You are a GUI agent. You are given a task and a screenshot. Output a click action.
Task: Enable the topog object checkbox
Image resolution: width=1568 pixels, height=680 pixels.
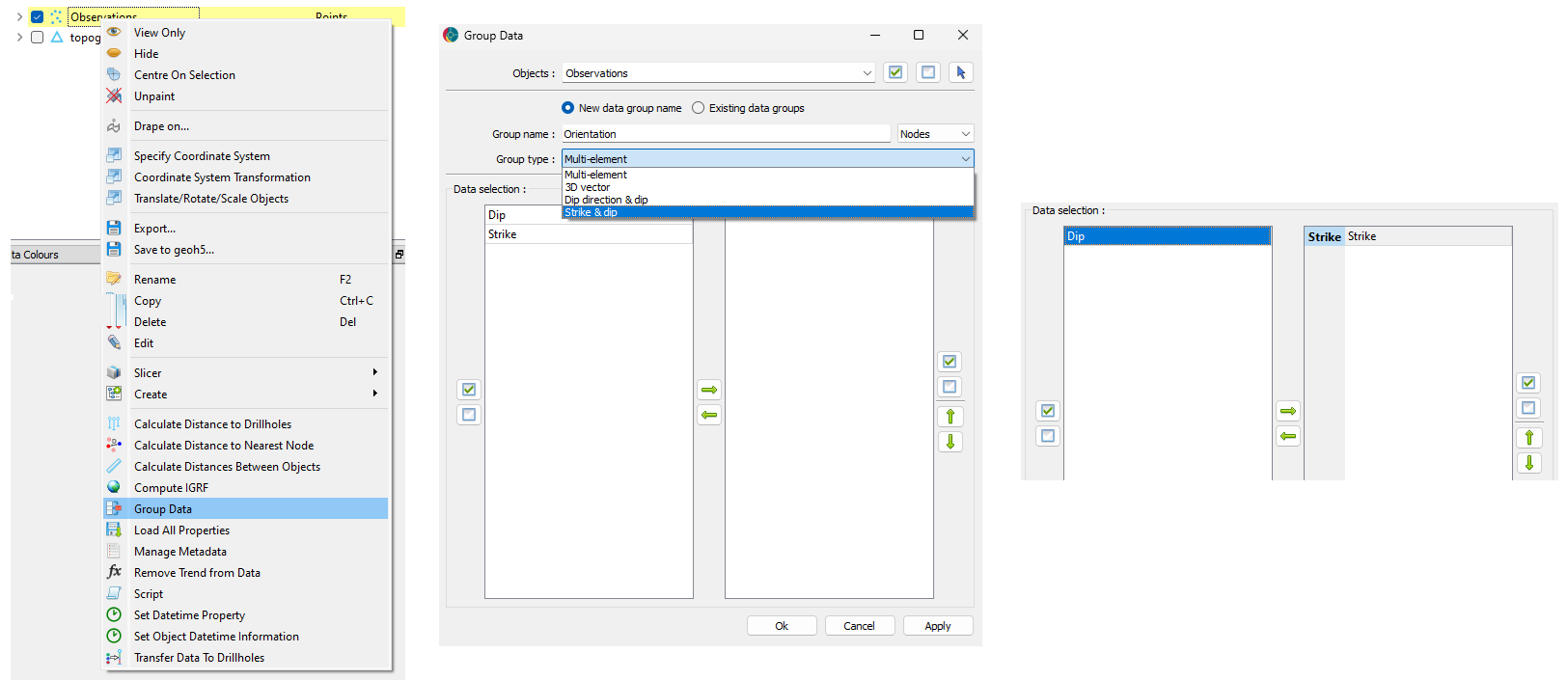37,38
